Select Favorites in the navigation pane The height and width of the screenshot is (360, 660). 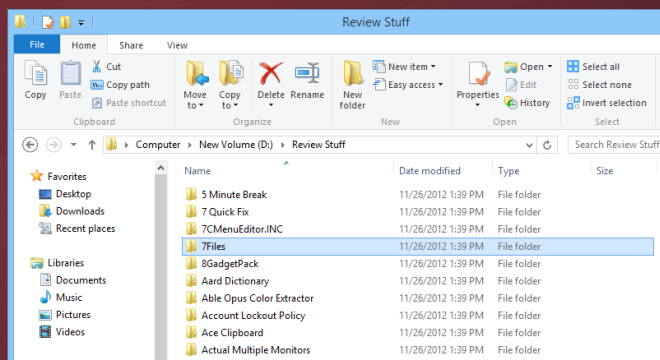click(59, 176)
